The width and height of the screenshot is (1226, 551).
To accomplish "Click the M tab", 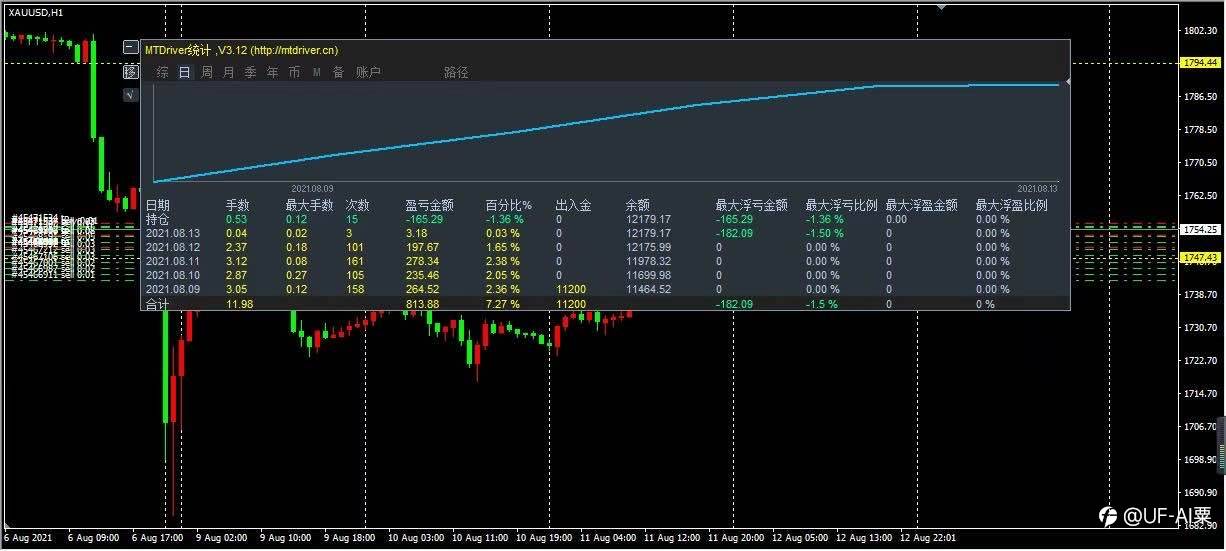I will point(316,72).
